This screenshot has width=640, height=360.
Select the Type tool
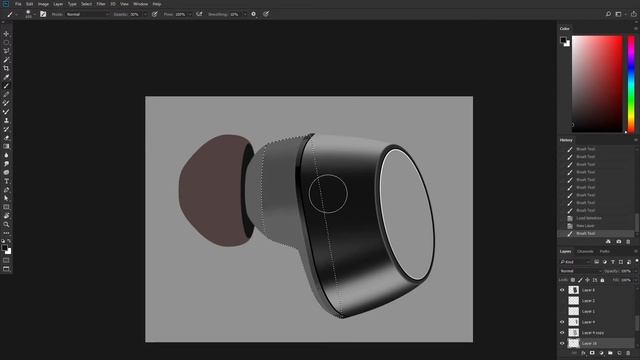click(x=6, y=181)
